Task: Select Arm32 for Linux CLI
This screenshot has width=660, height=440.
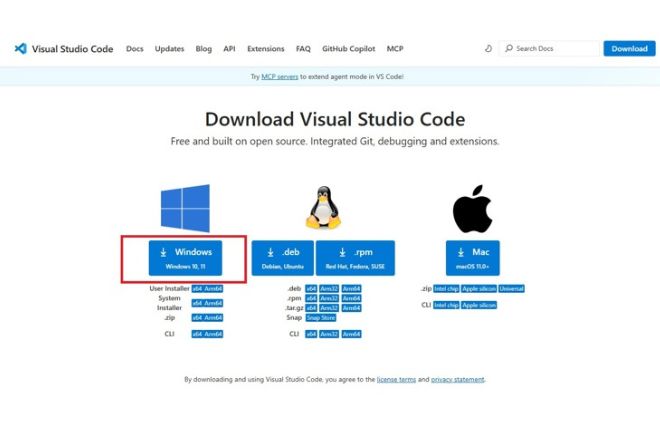Action: tap(329, 334)
